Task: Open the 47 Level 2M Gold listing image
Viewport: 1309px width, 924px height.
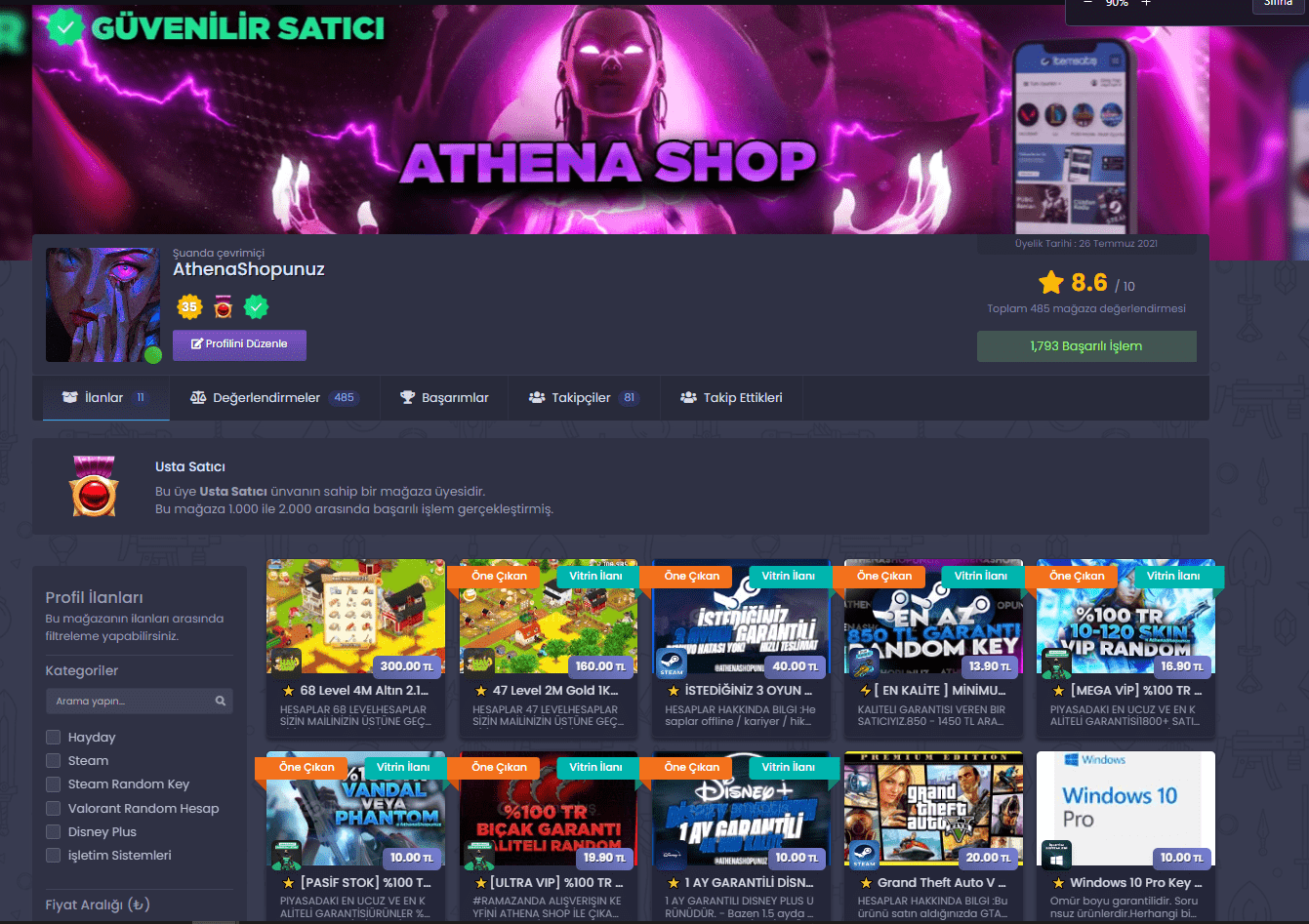Action: coord(549,617)
